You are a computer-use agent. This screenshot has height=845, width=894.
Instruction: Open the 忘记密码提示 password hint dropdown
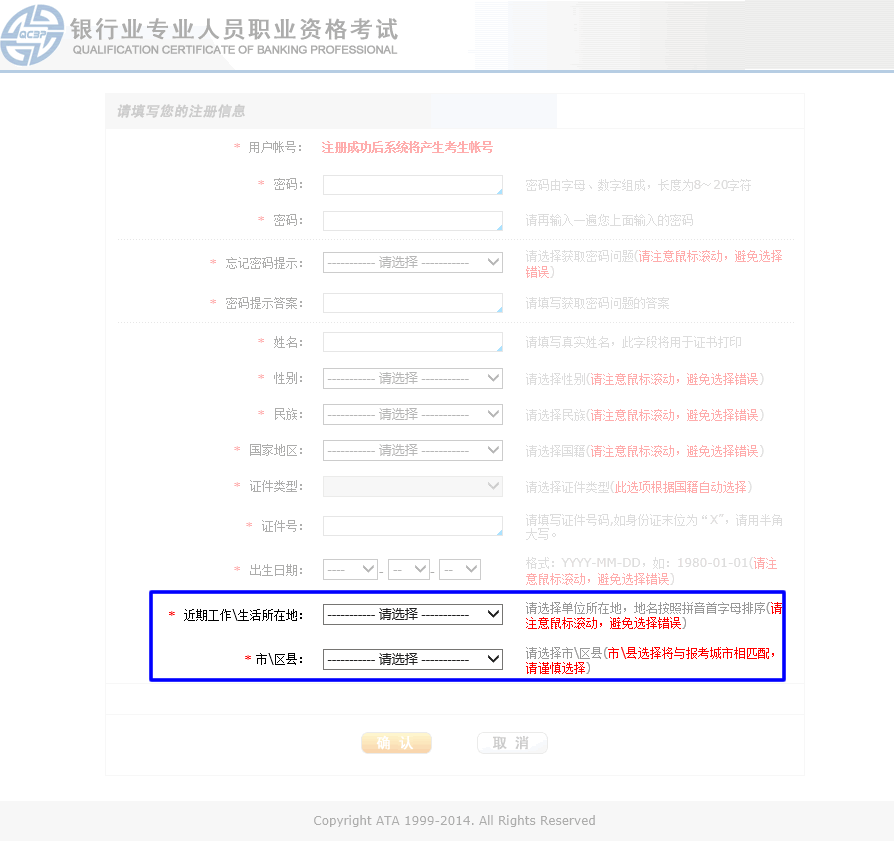coord(412,261)
